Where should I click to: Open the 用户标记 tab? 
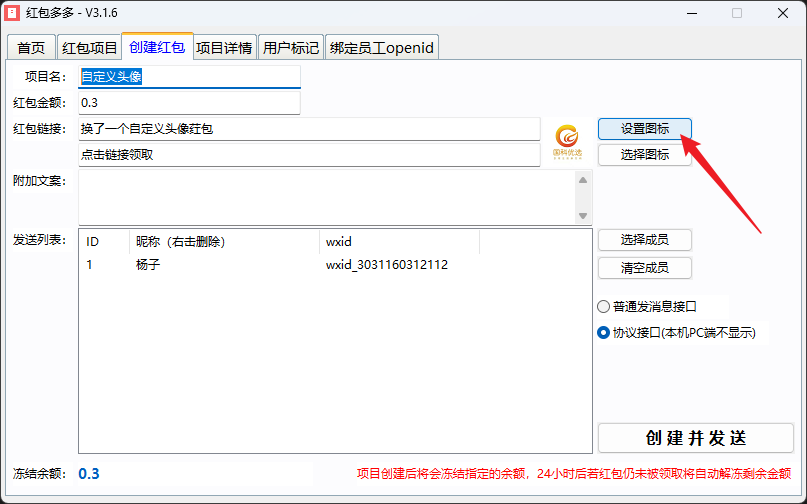tap(291, 48)
